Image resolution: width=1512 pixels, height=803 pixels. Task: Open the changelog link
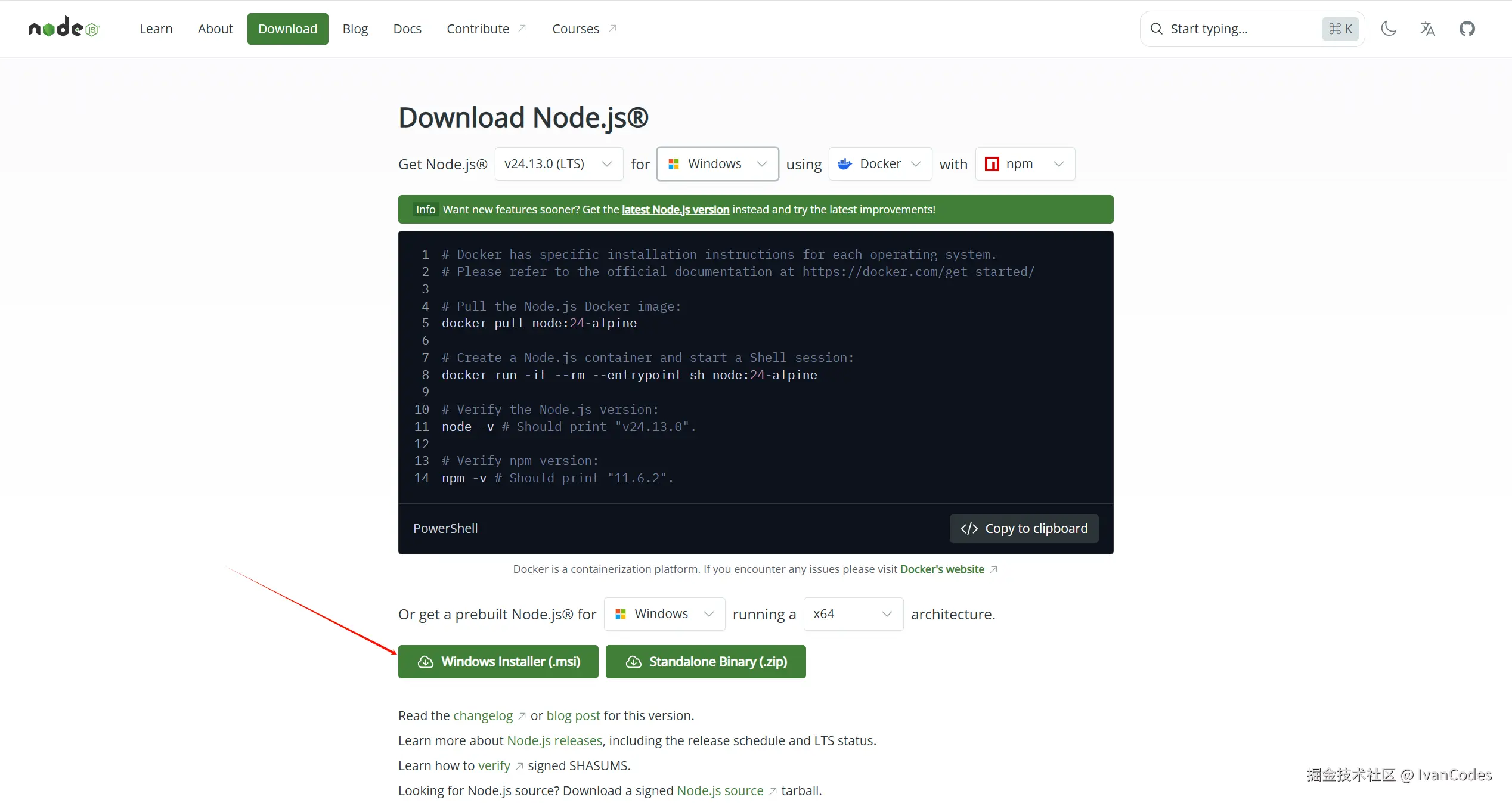483,715
